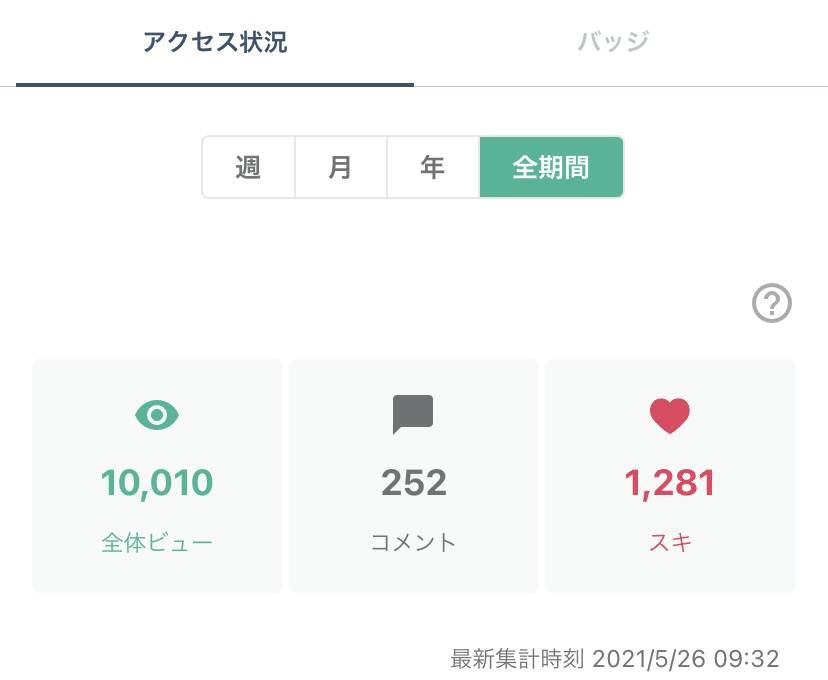The image size is (828, 680).
Task: Click the dark underline below アクセス状況
Action: [215, 84]
